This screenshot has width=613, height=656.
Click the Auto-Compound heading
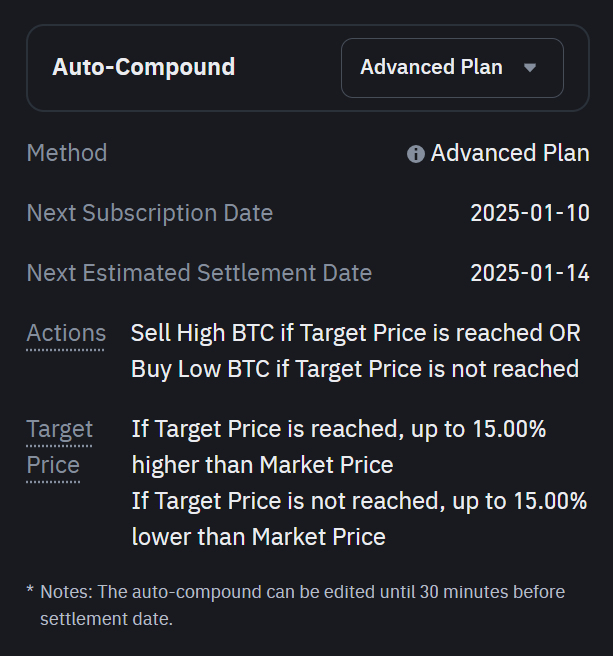click(144, 68)
